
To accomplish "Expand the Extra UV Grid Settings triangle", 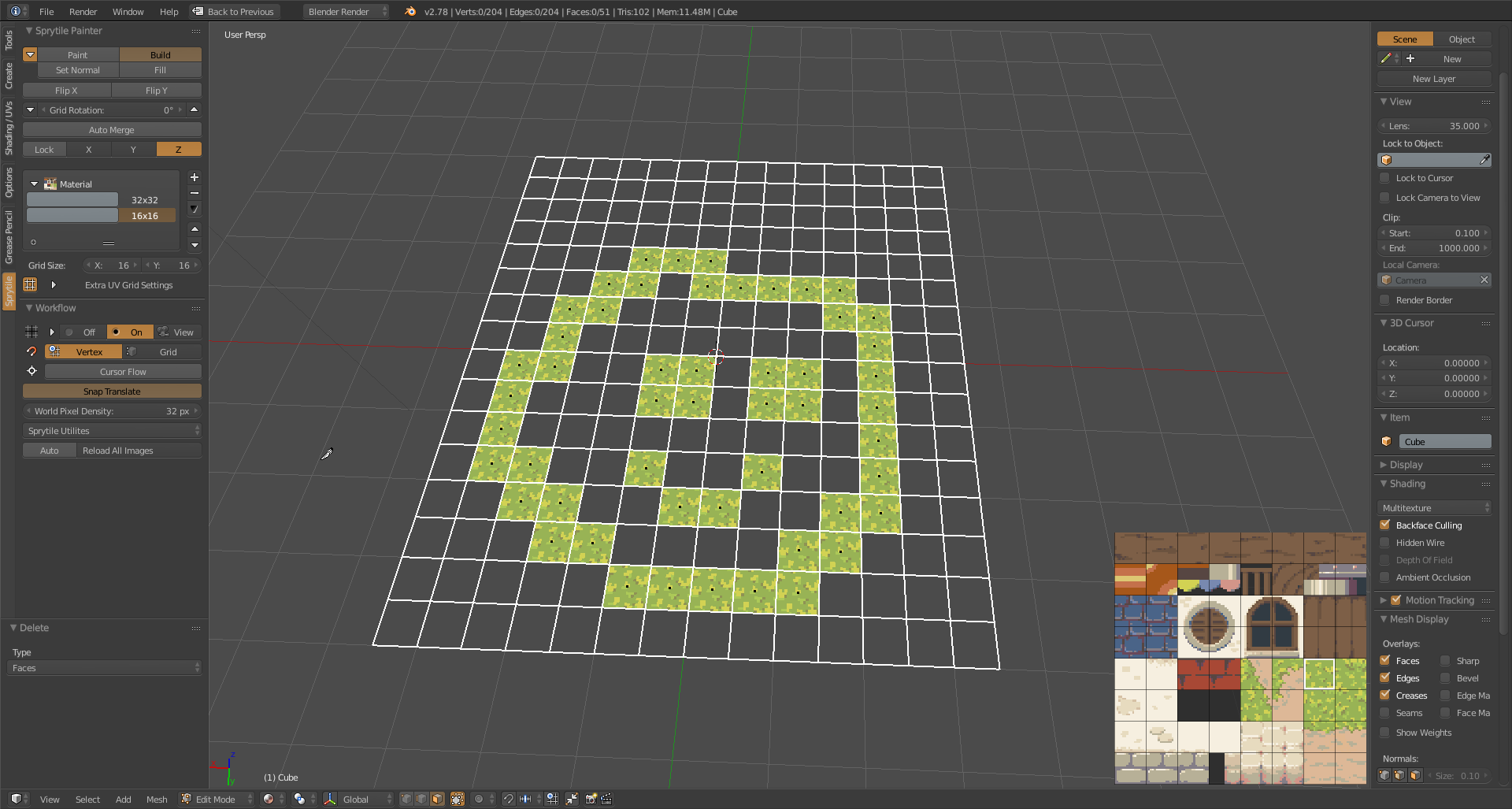I will pyautogui.click(x=54, y=284).
